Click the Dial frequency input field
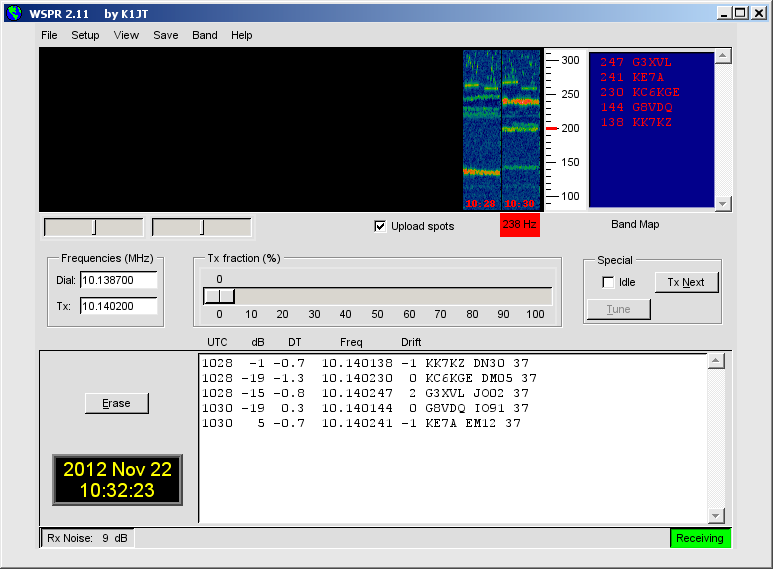Screen dimensions: 773x569 118,280
